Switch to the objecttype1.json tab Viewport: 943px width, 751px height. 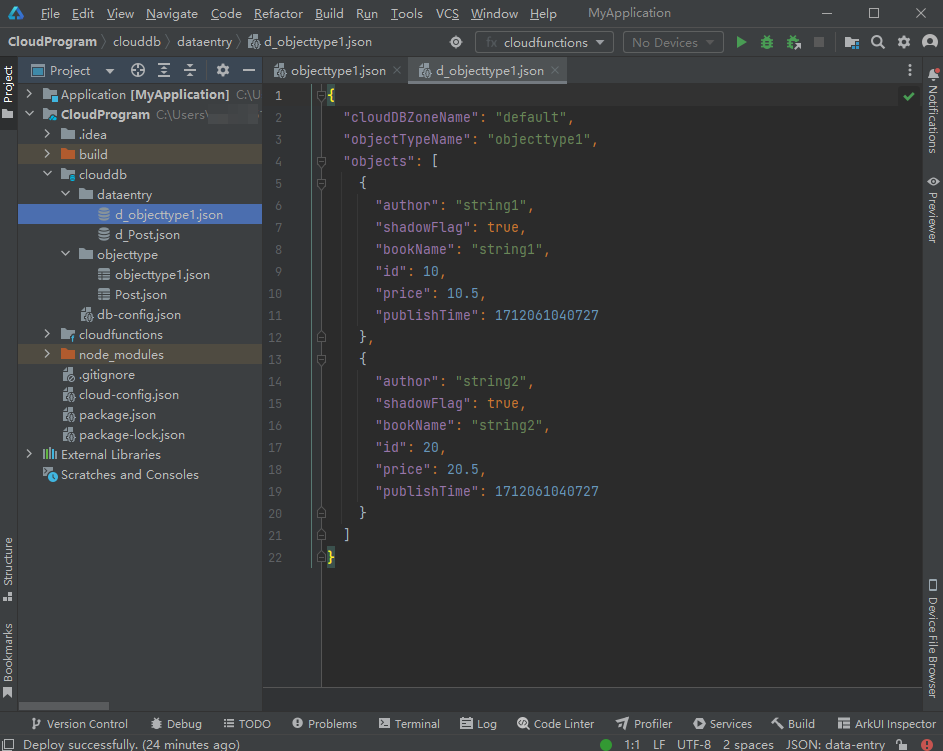point(337,71)
